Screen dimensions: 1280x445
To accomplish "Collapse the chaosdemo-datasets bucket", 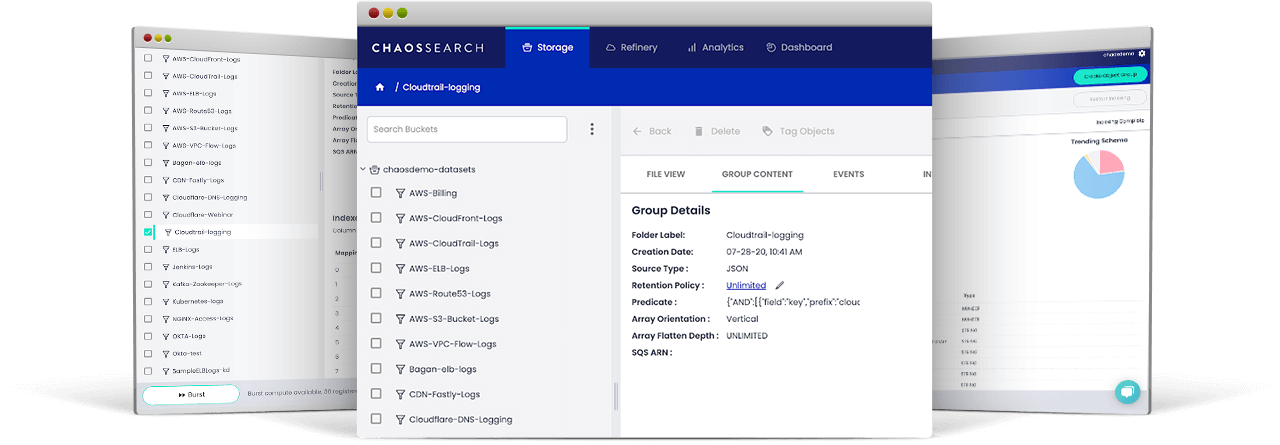I will pos(363,170).
